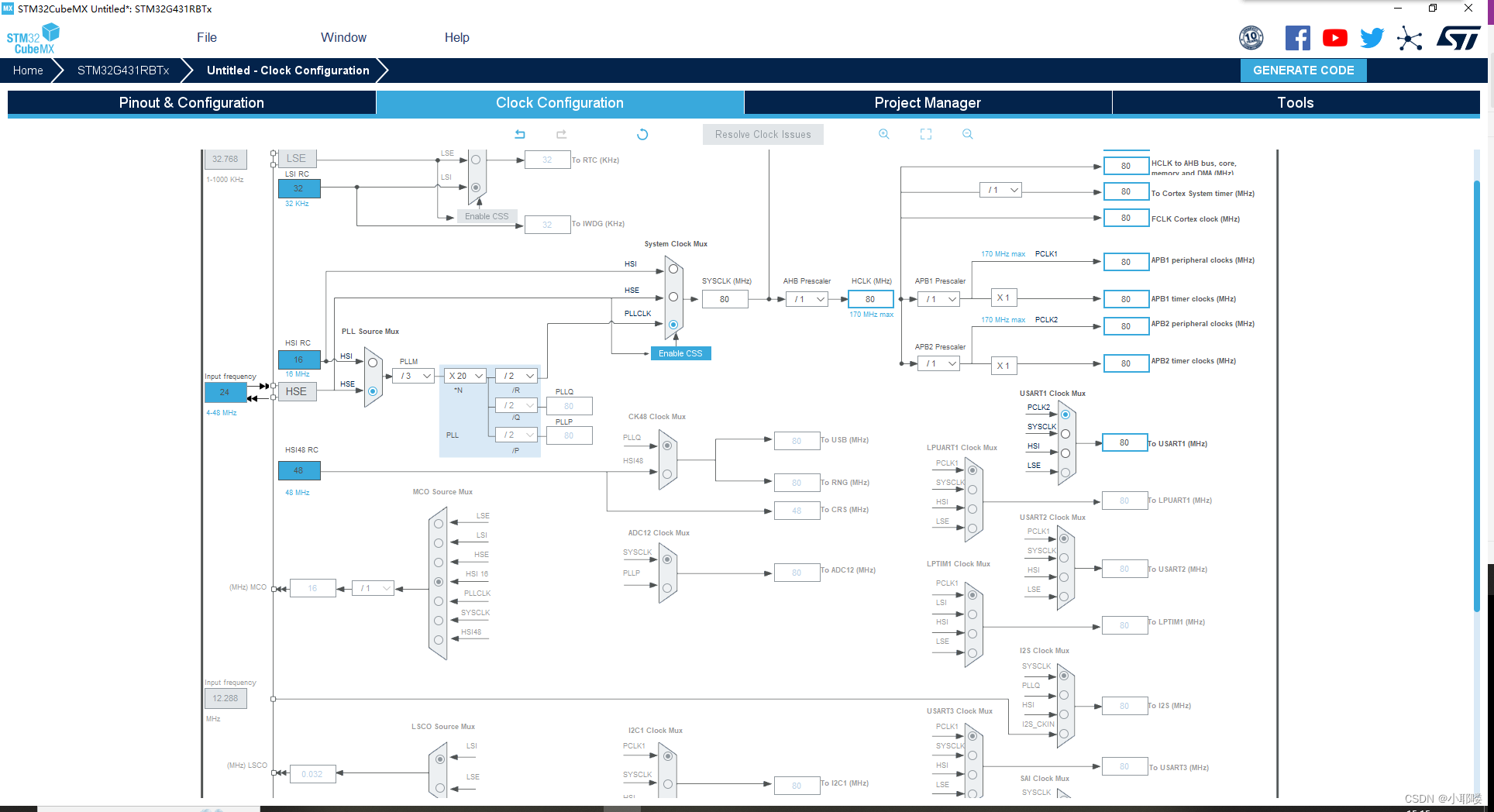Click the APB1 peripheral clocks value box
This screenshot has width=1494, height=812.
tap(1126, 262)
